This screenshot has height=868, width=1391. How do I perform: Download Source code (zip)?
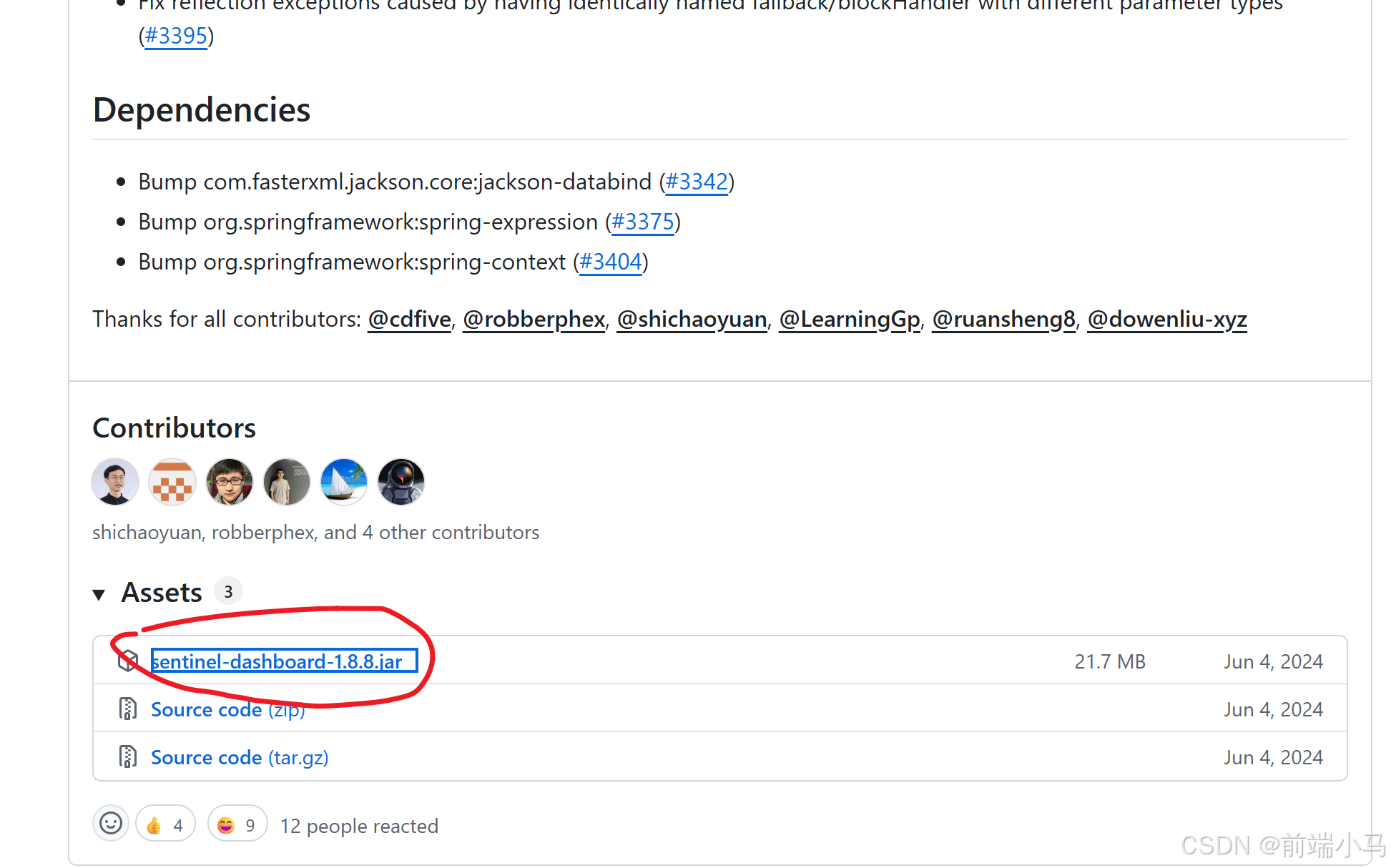227,709
